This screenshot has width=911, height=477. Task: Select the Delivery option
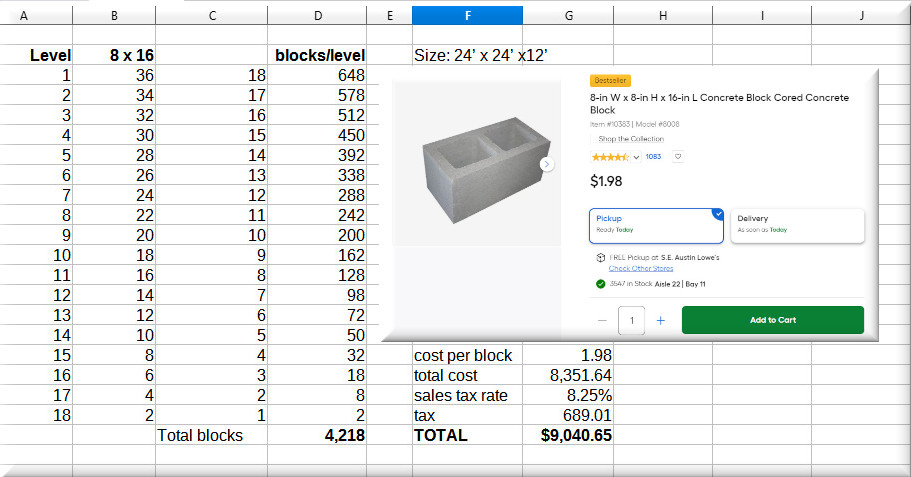797,225
